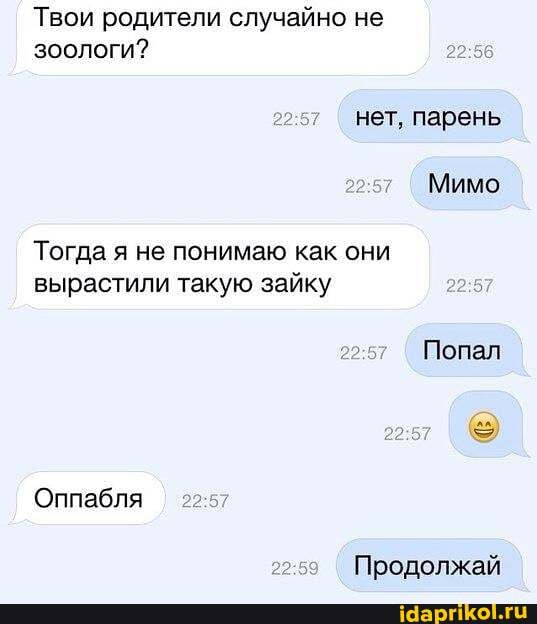537x624 pixels.
Task: Tap the 'Оппабля' message bubble
Action: tap(88, 498)
